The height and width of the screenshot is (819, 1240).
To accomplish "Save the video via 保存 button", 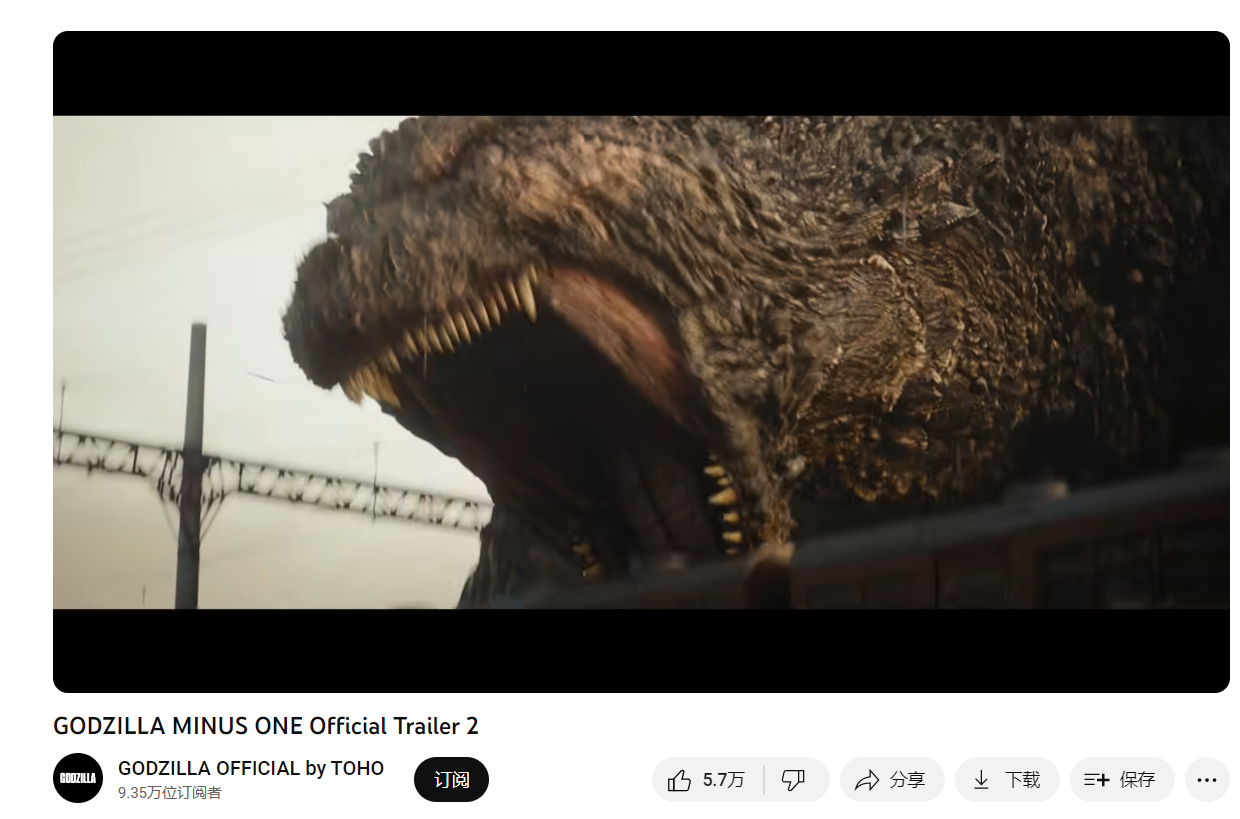I will click(x=1122, y=780).
